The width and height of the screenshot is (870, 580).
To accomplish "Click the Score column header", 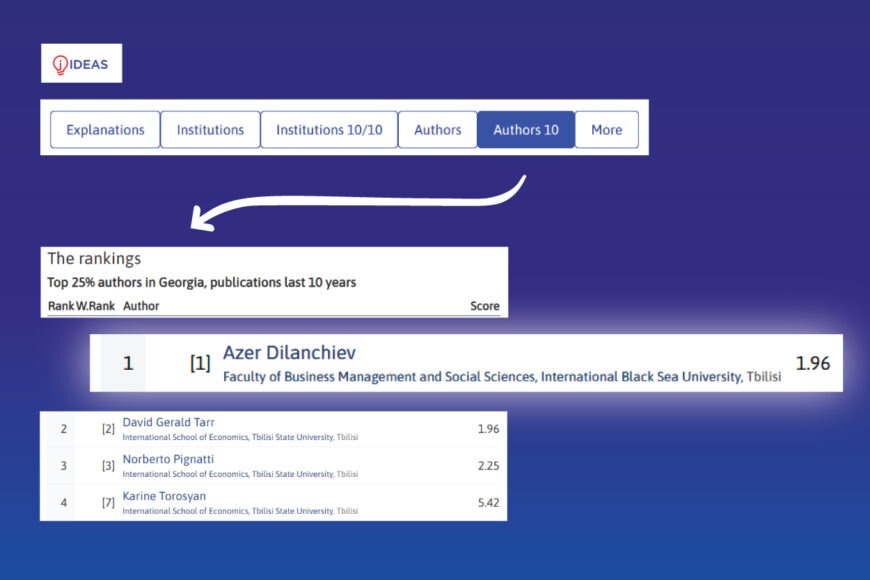I will [x=484, y=306].
